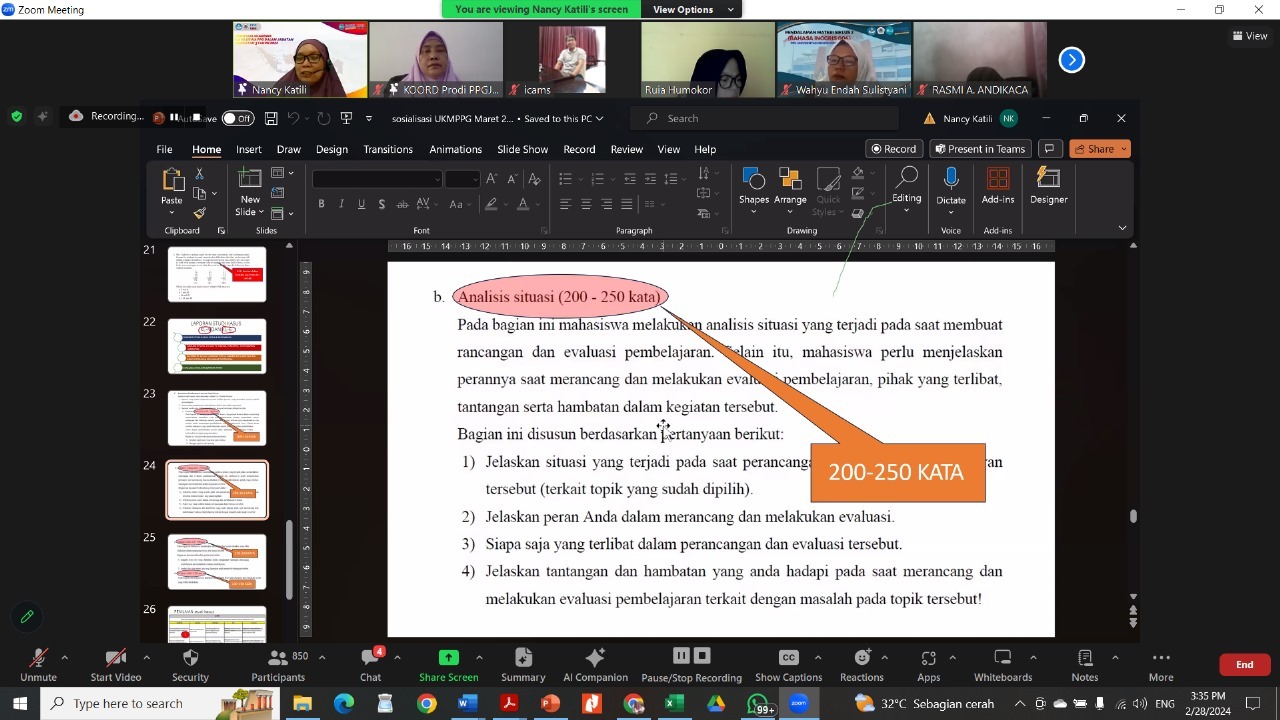Click the Undo arrow in PowerPoint

[x=293, y=118]
